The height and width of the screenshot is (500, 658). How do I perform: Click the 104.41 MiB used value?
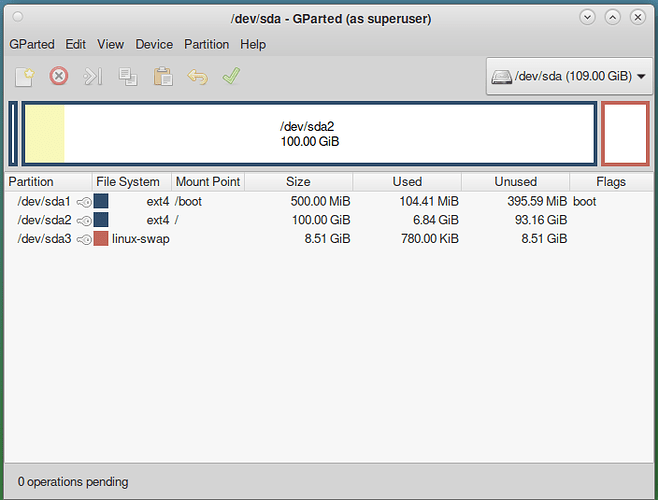[x=429, y=202]
